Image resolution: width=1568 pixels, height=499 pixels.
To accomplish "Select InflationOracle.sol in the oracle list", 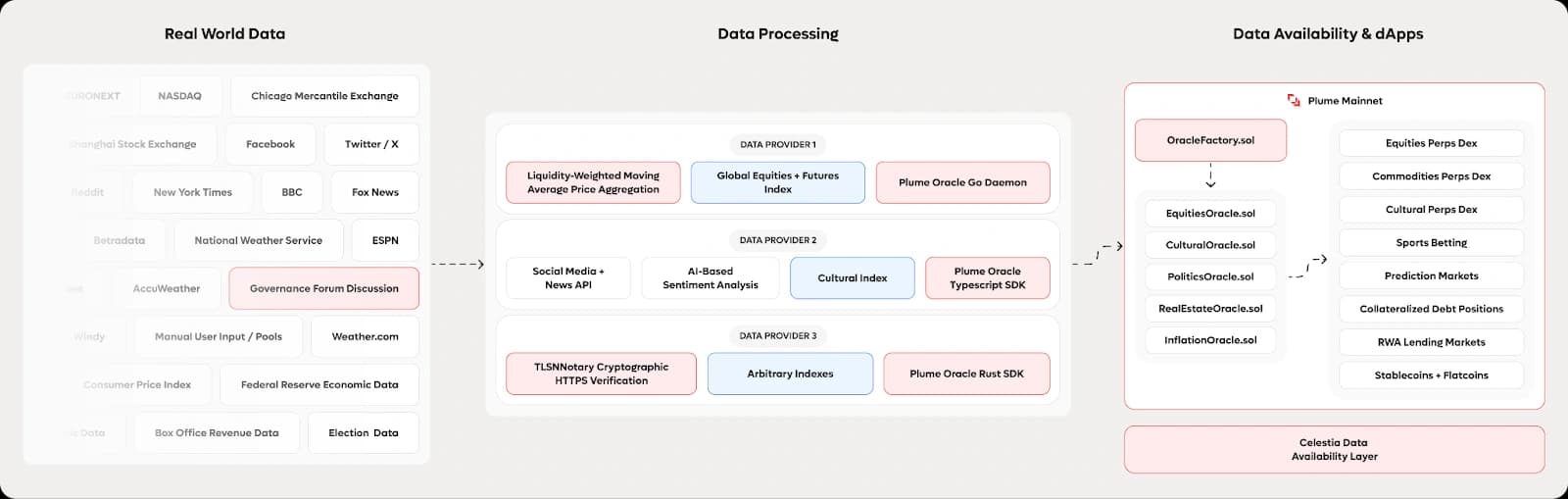I will point(1210,340).
